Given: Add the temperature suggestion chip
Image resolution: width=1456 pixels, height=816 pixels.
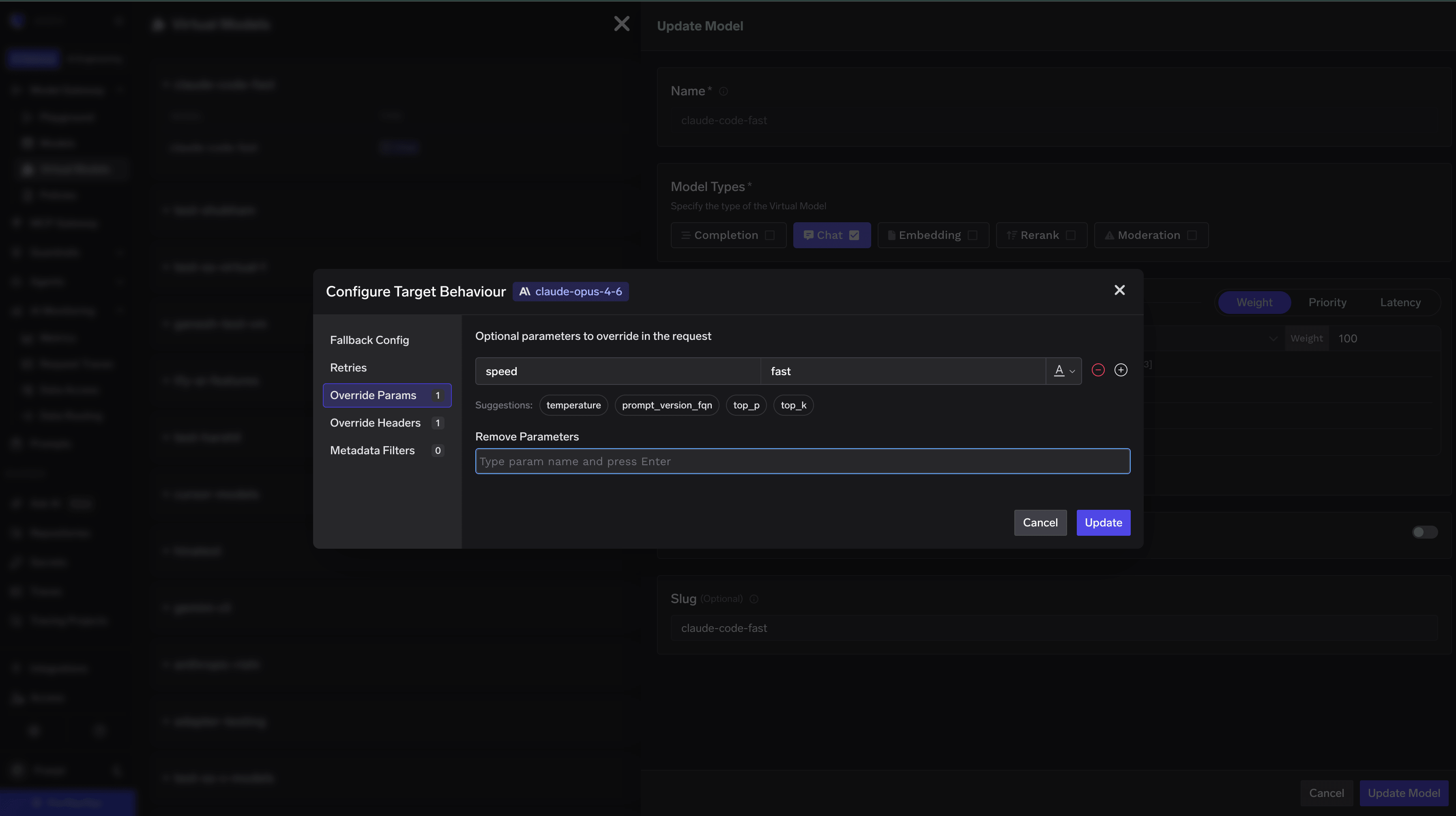Looking at the screenshot, I should [573, 405].
